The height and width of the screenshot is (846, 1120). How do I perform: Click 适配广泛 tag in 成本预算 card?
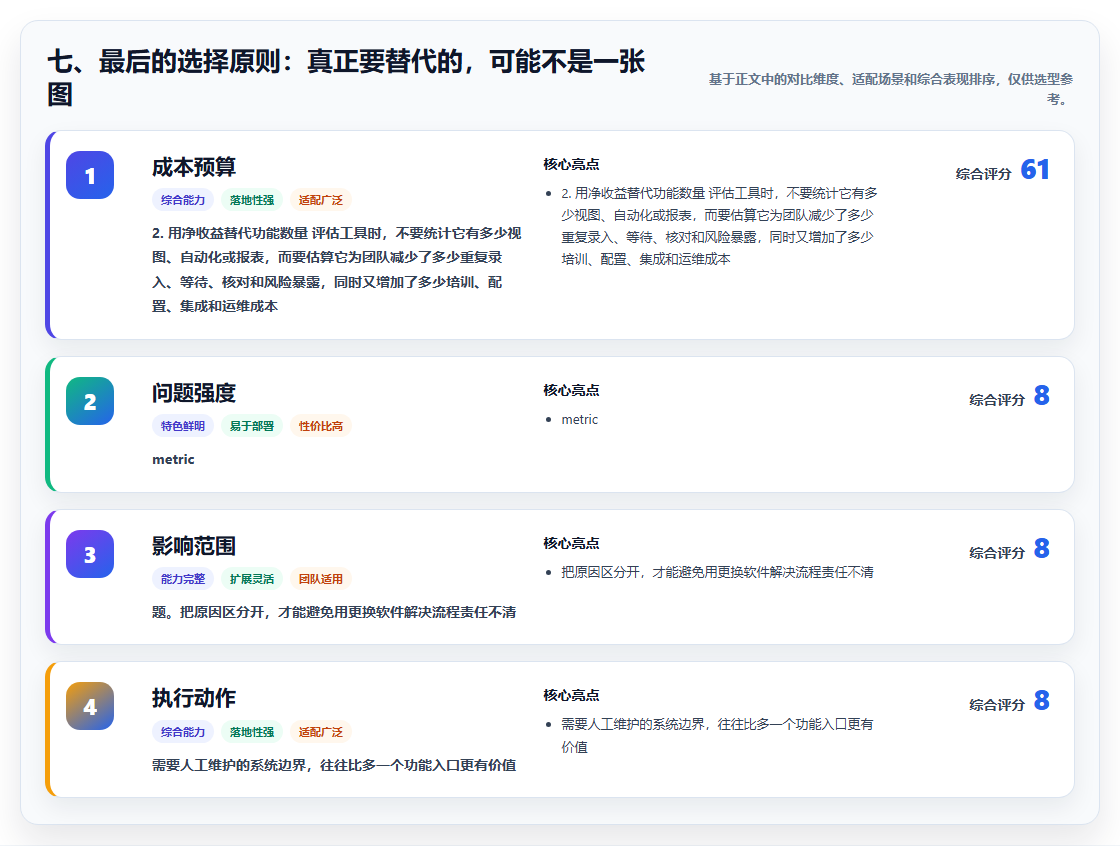pyautogui.click(x=321, y=200)
